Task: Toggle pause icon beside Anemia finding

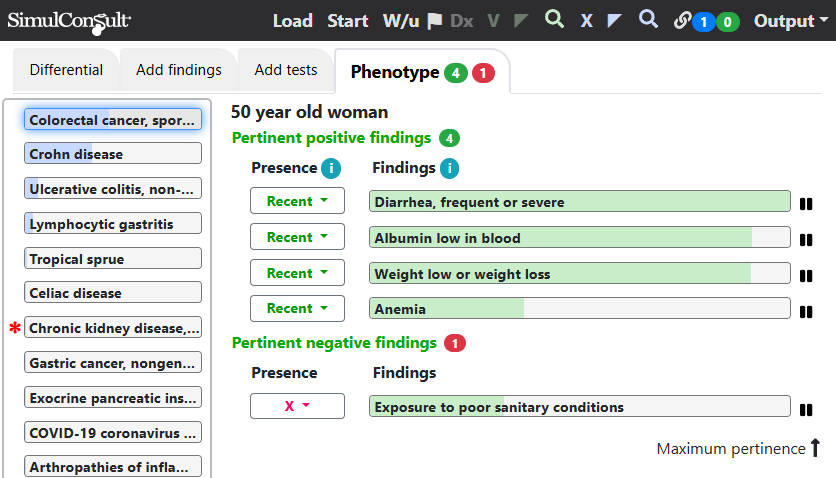Action: [x=806, y=312]
